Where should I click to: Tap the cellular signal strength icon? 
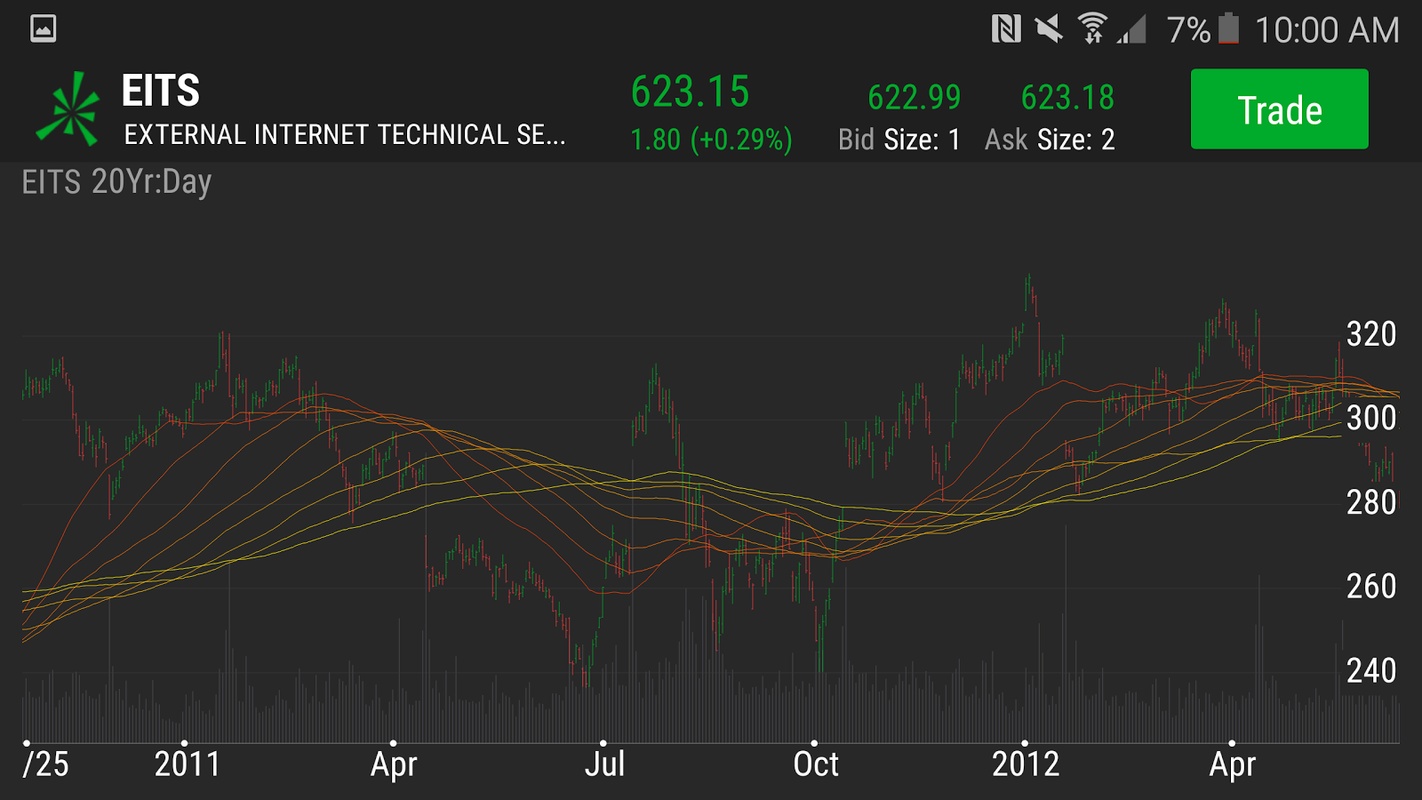pyautogui.click(x=1131, y=30)
